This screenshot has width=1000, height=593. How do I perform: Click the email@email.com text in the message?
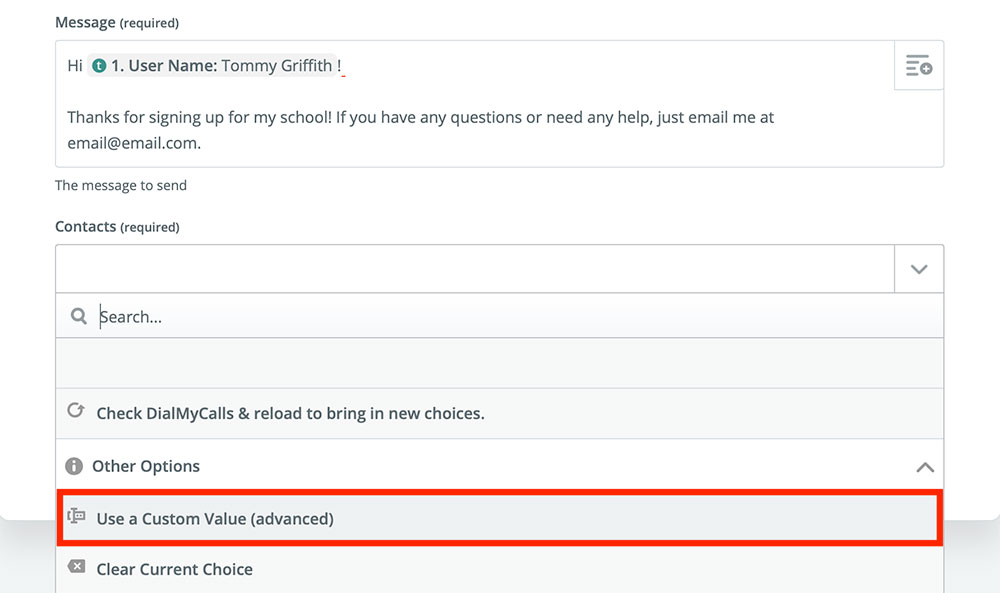tap(132, 143)
